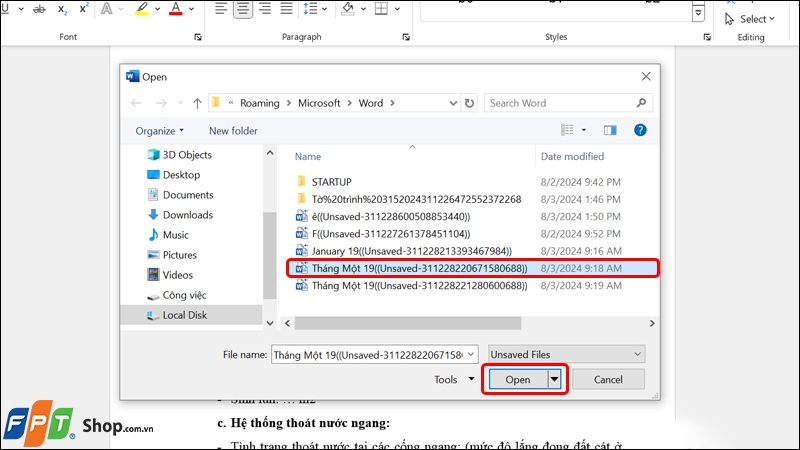
Task: Sort files by Name column
Action: pyautogui.click(x=308, y=157)
